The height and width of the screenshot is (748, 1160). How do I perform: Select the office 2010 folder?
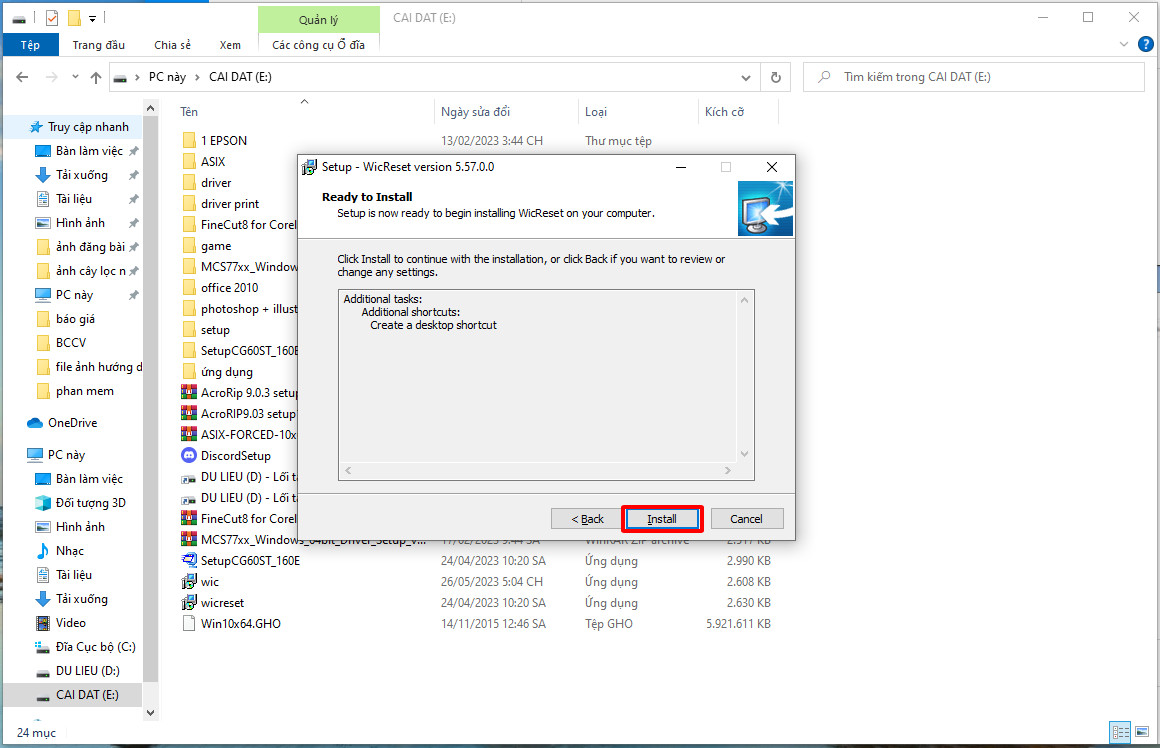[x=229, y=288]
